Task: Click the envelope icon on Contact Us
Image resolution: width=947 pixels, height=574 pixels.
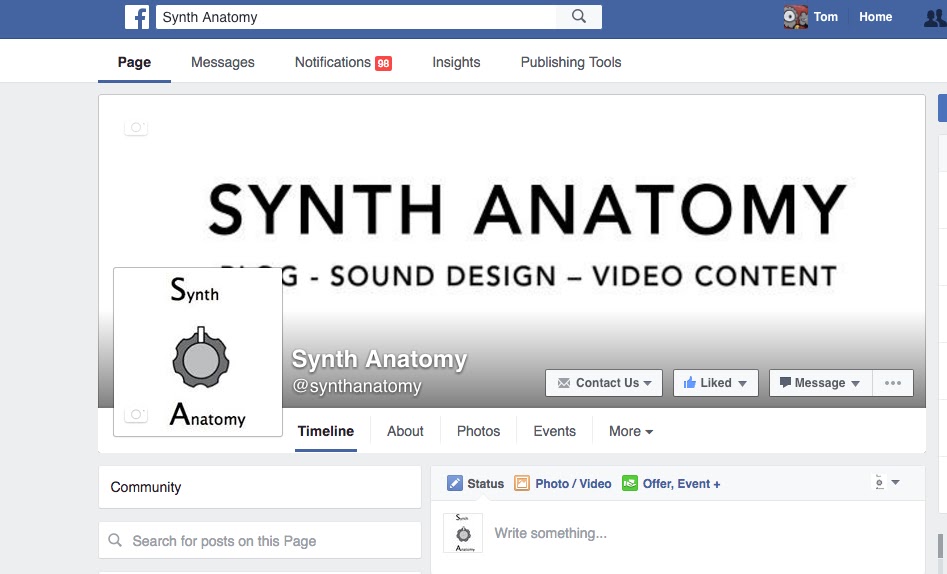Action: [563, 383]
